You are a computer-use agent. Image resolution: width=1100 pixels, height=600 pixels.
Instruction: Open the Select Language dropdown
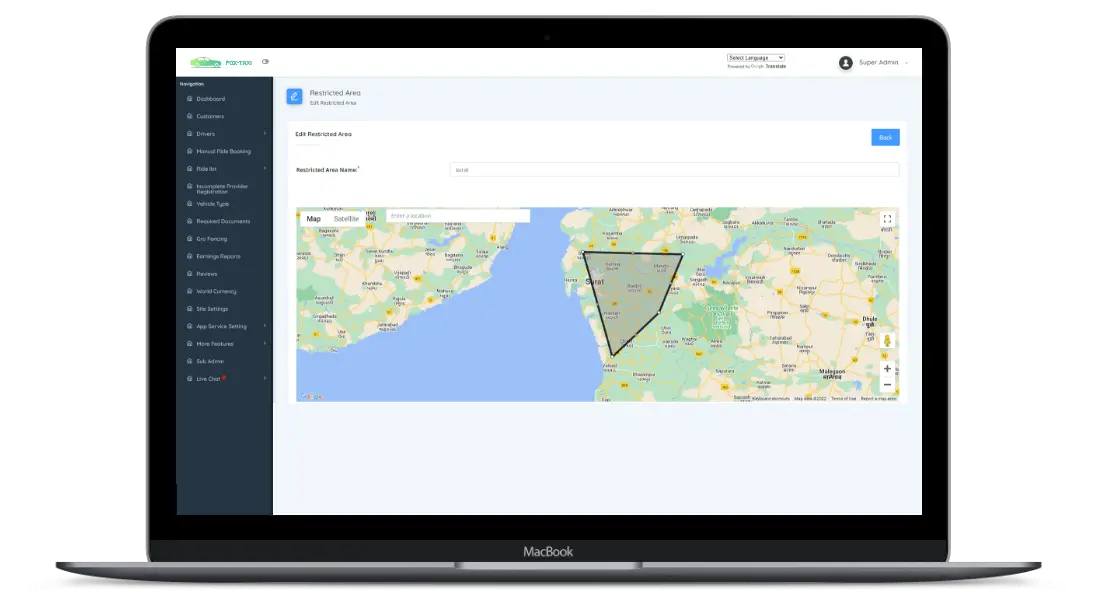(756, 58)
